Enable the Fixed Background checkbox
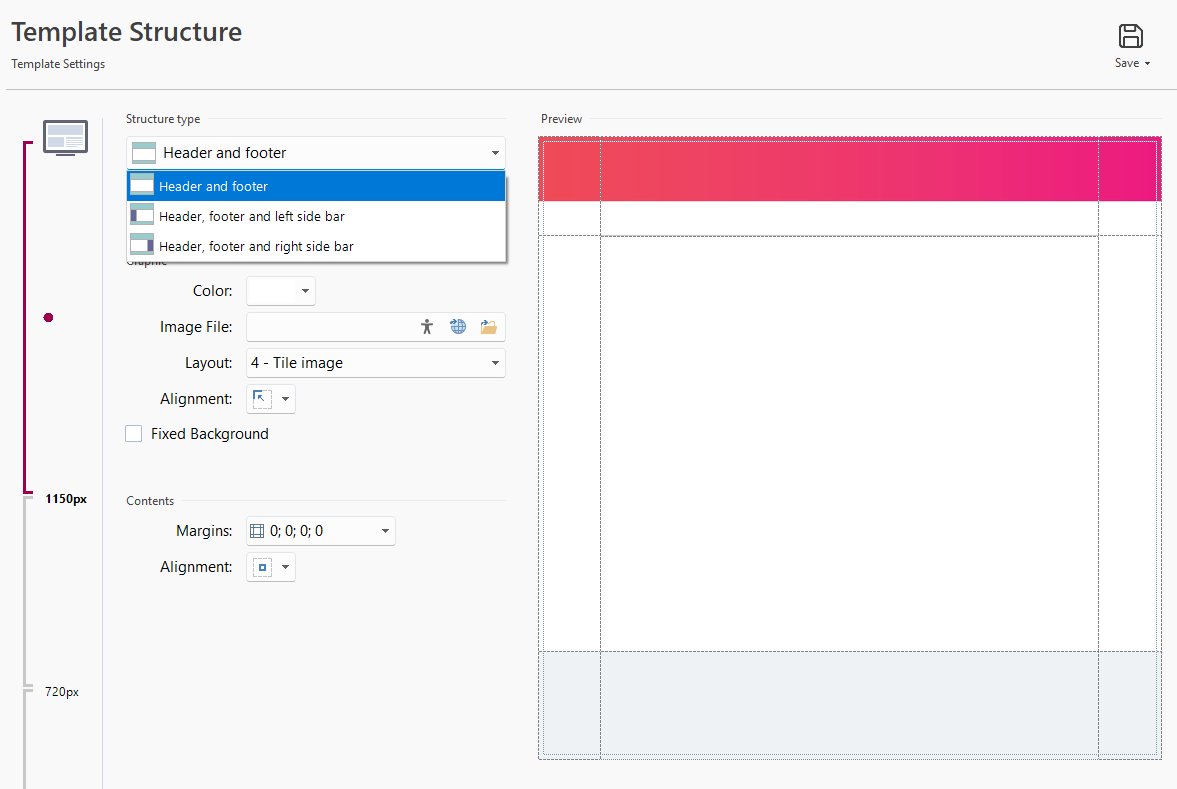This screenshot has width=1177, height=789. click(134, 434)
